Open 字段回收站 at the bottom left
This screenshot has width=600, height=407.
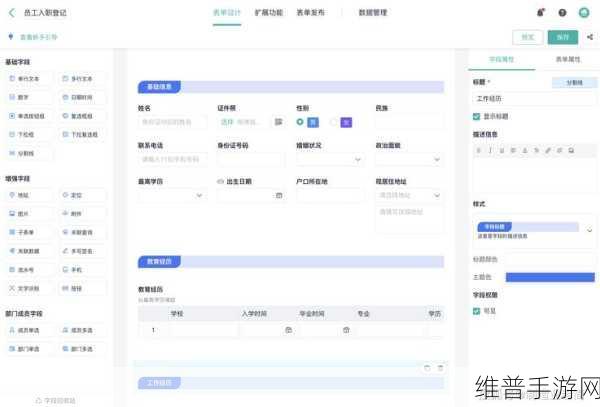click(56, 400)
